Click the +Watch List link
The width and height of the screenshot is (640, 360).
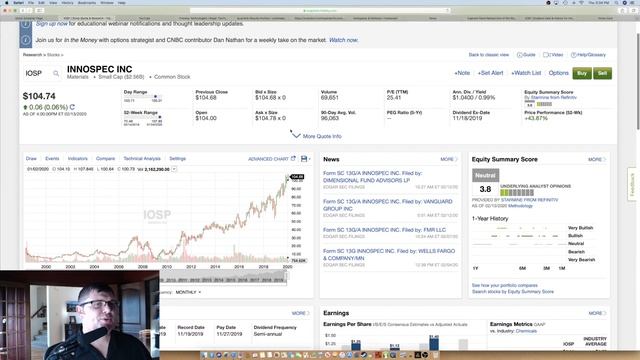[526, 73]
